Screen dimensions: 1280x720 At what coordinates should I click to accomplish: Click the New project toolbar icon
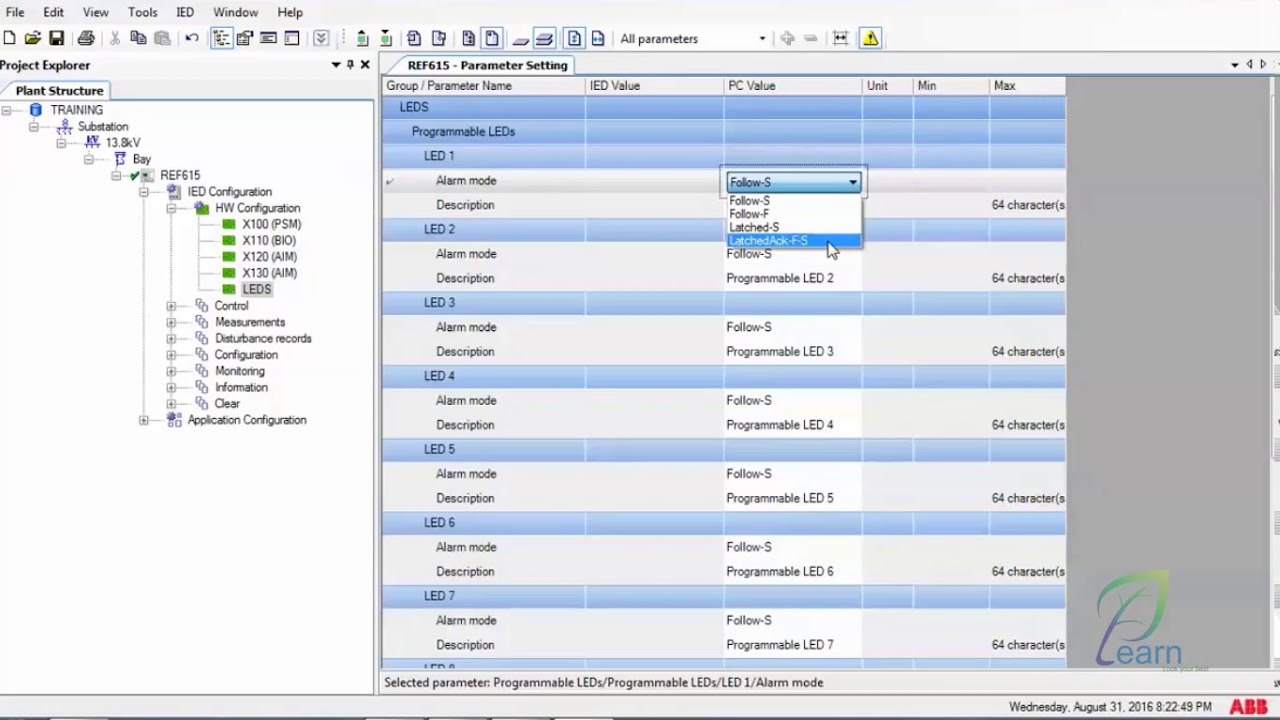click(x=9, y=38)
